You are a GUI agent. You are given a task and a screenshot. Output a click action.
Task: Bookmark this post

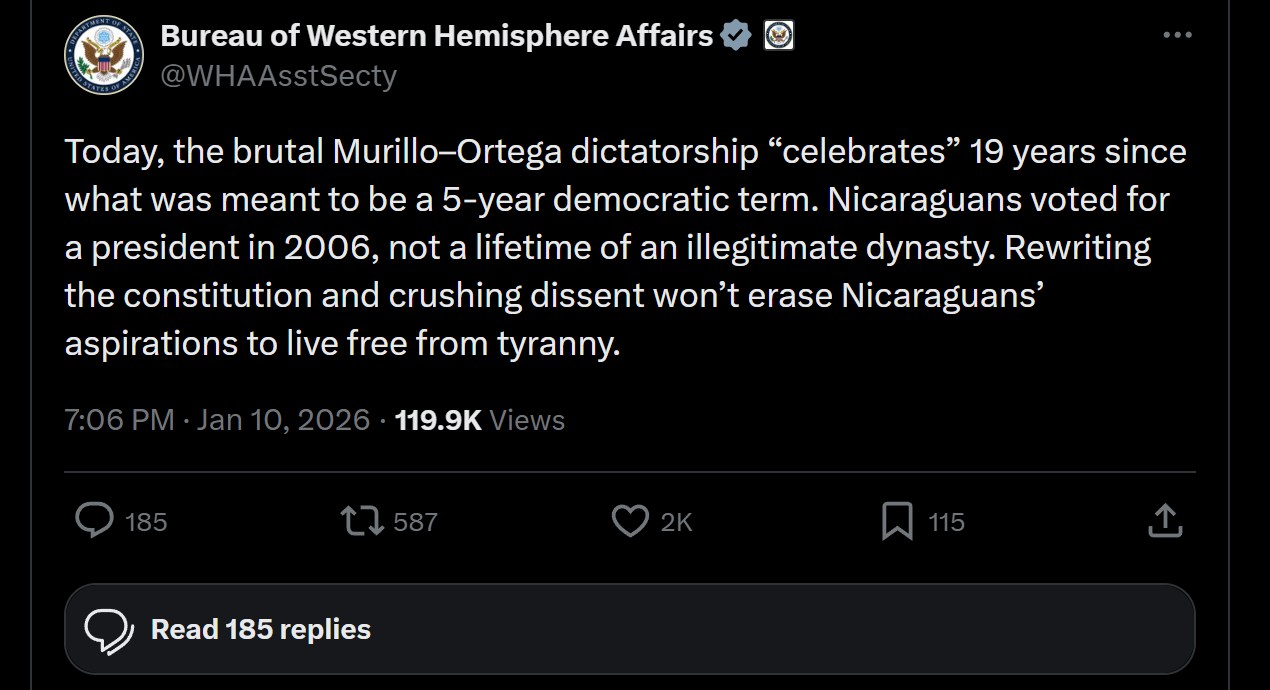(x=897, y=521)
